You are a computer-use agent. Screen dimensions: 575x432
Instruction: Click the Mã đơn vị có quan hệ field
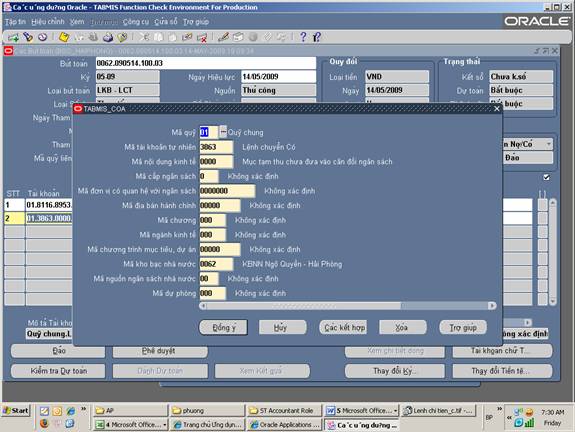coord(227,191)
